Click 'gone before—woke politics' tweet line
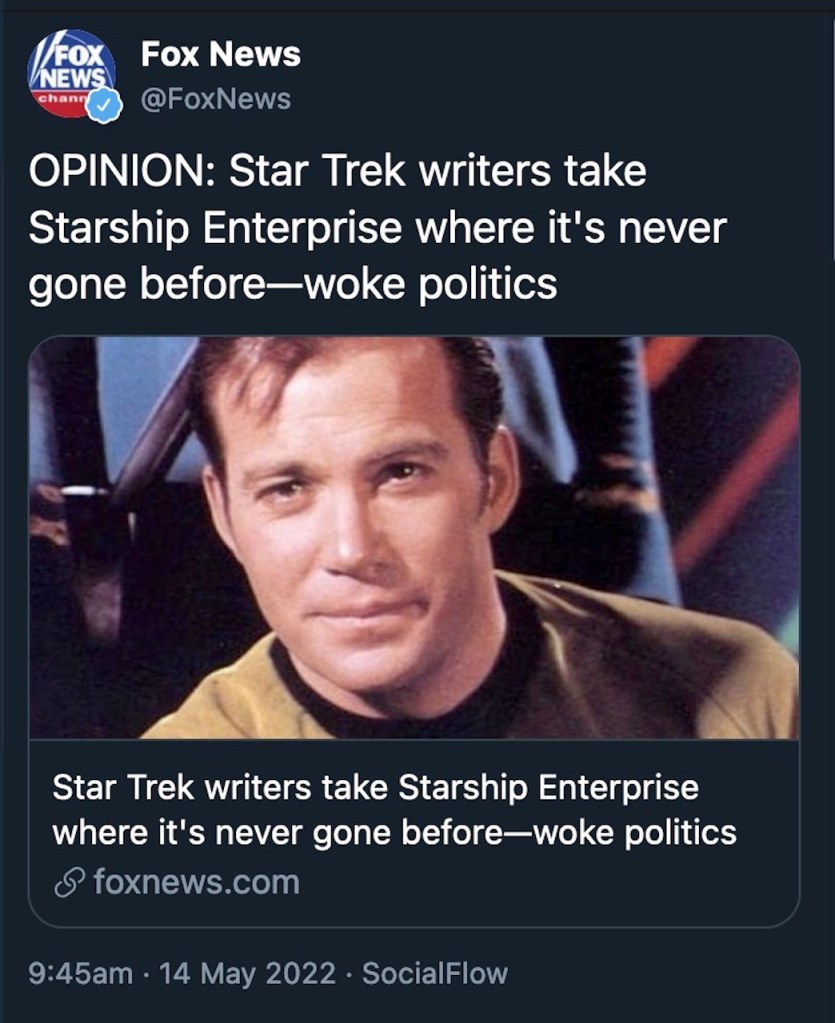835x1023 pixels. point(292,284)
